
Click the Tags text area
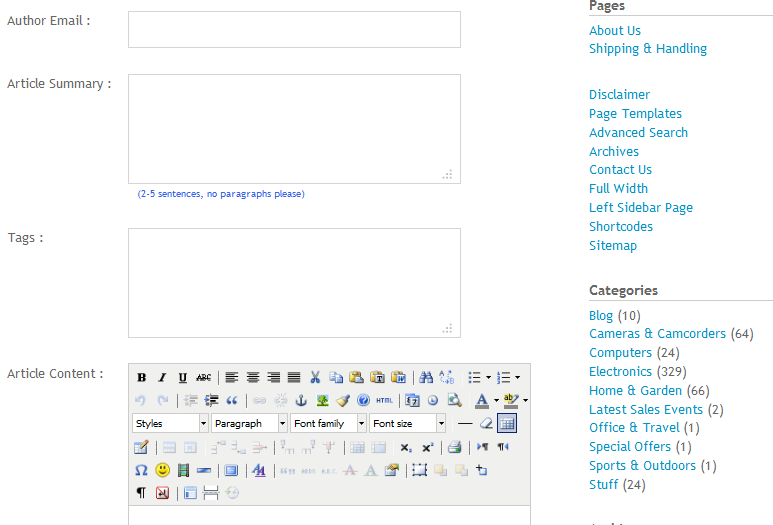tap(294, 283)
